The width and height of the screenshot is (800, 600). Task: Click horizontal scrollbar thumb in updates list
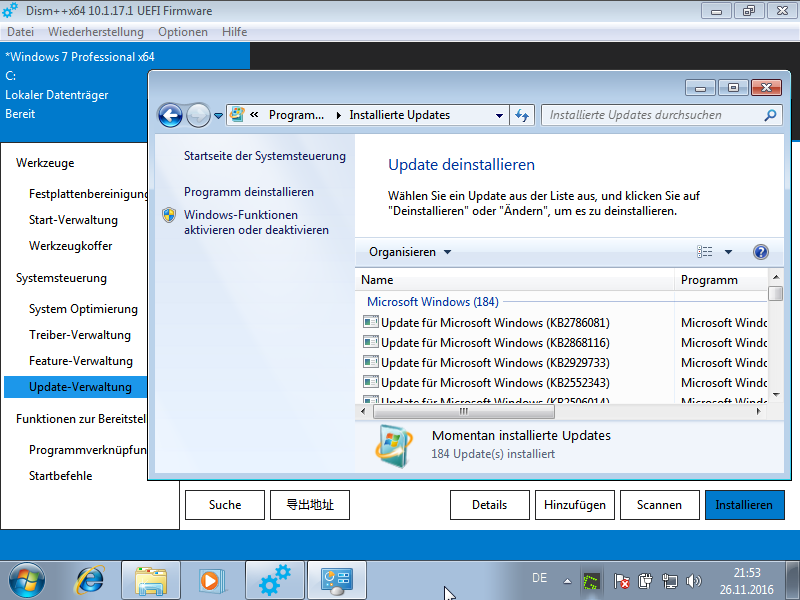(463, 411)
